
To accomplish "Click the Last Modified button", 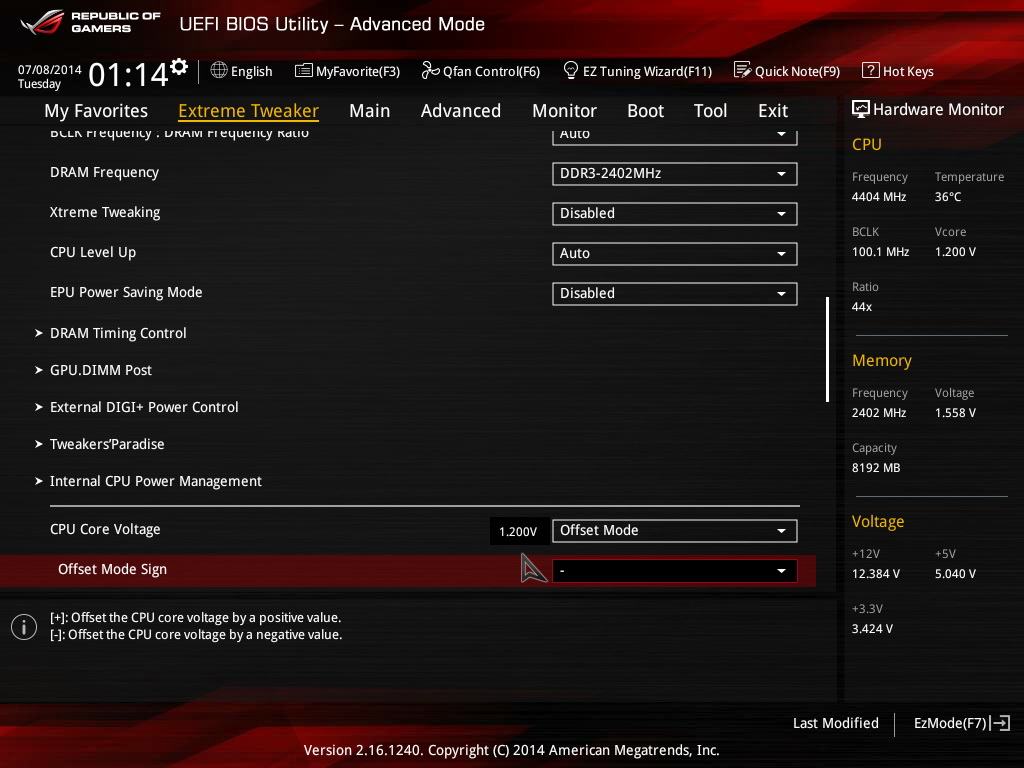I will 836,723.
